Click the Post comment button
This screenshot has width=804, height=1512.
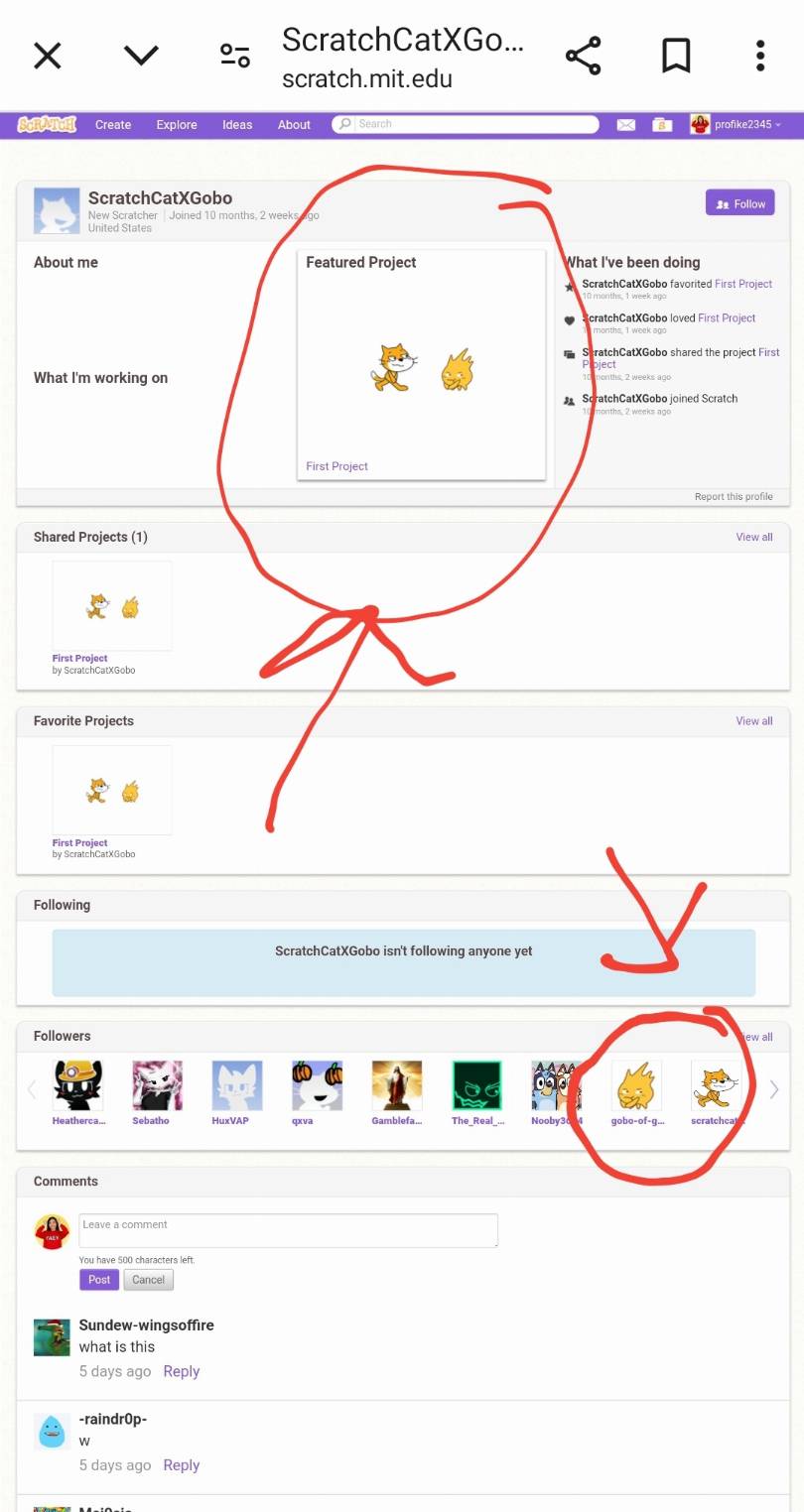(99, 1279)
